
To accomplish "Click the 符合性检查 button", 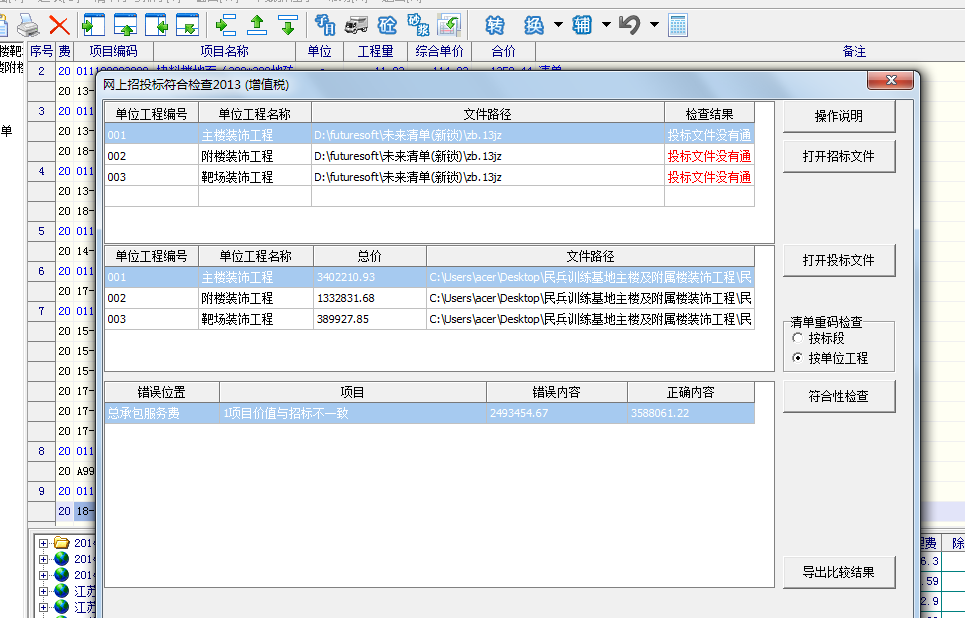I will click(838, 396).
